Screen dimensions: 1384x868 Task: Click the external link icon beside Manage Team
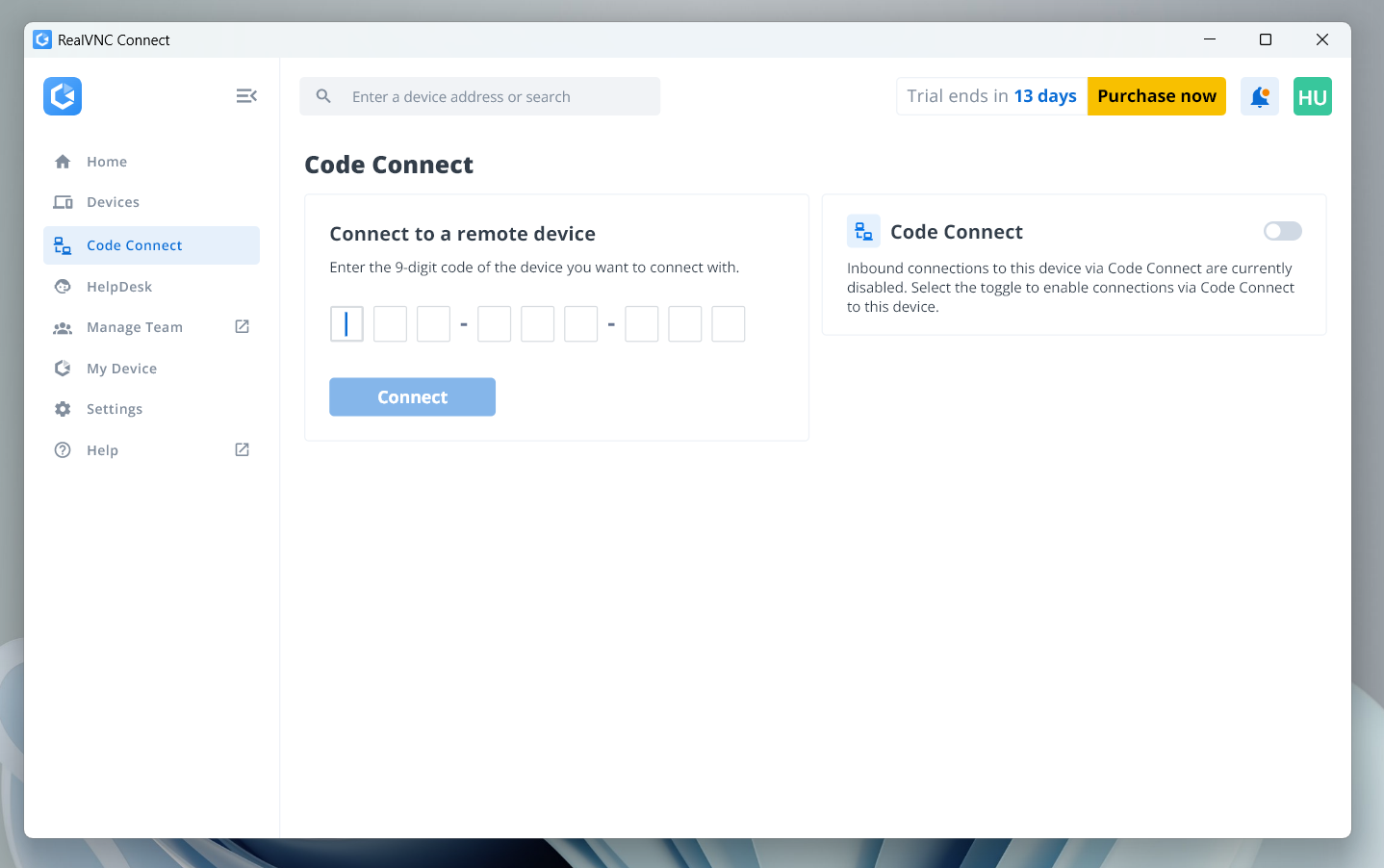tap(243, 327)
